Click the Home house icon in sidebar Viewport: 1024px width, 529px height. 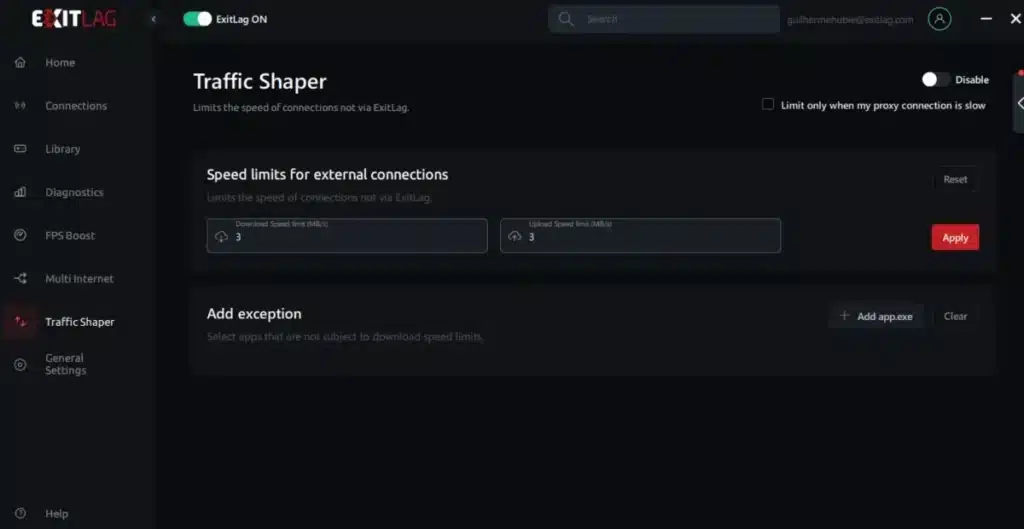pos(20,63)
